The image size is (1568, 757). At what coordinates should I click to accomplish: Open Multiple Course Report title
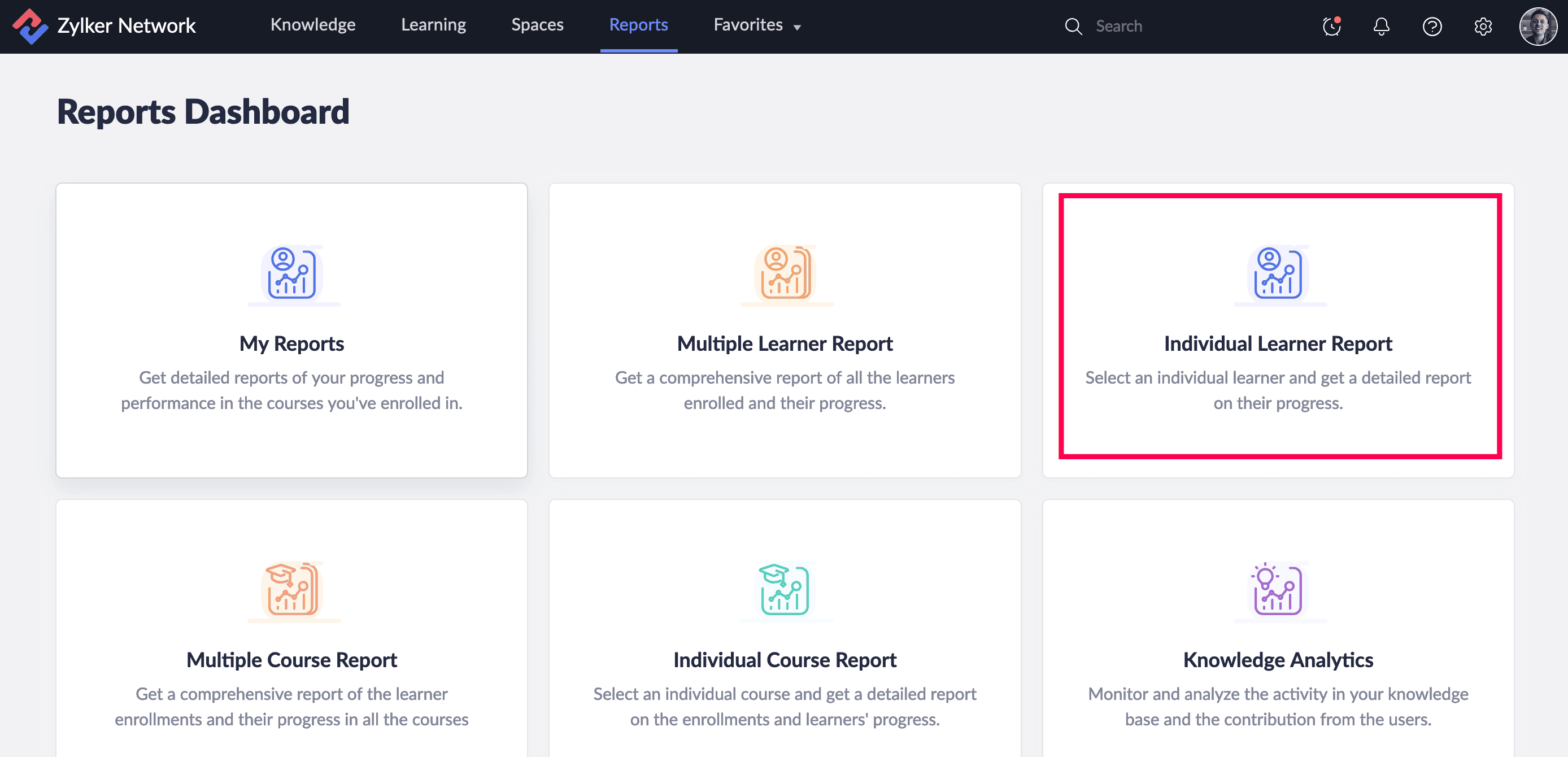point(291,660)
